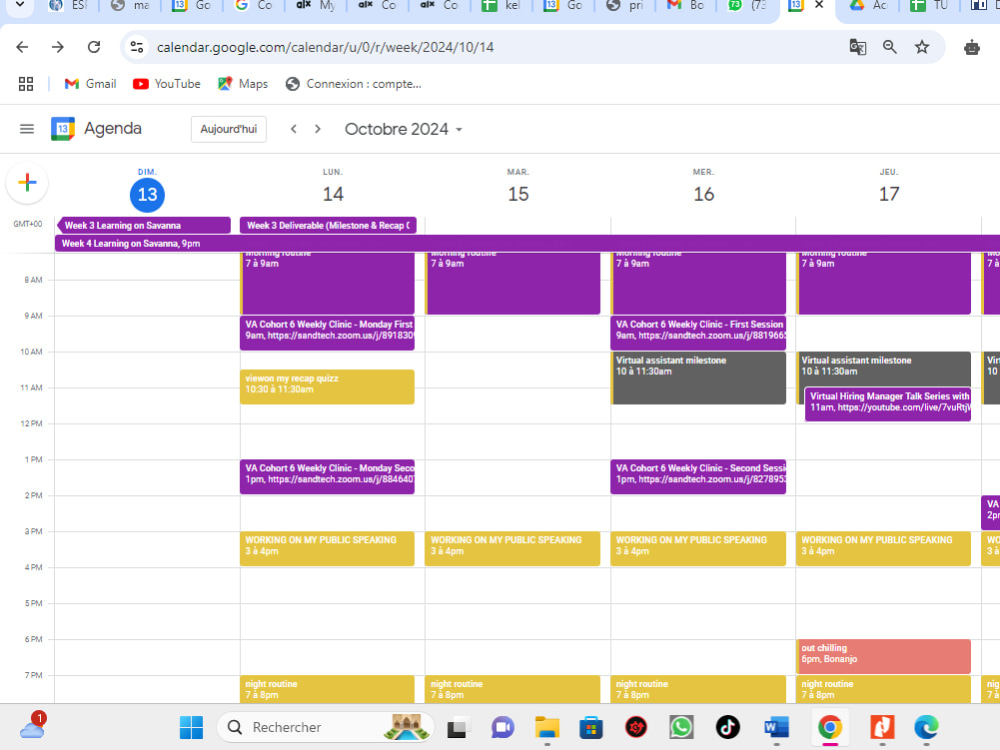Open the Octobre 2024 month dropdown
This screenshot has width=1000, height=750.
403,129
